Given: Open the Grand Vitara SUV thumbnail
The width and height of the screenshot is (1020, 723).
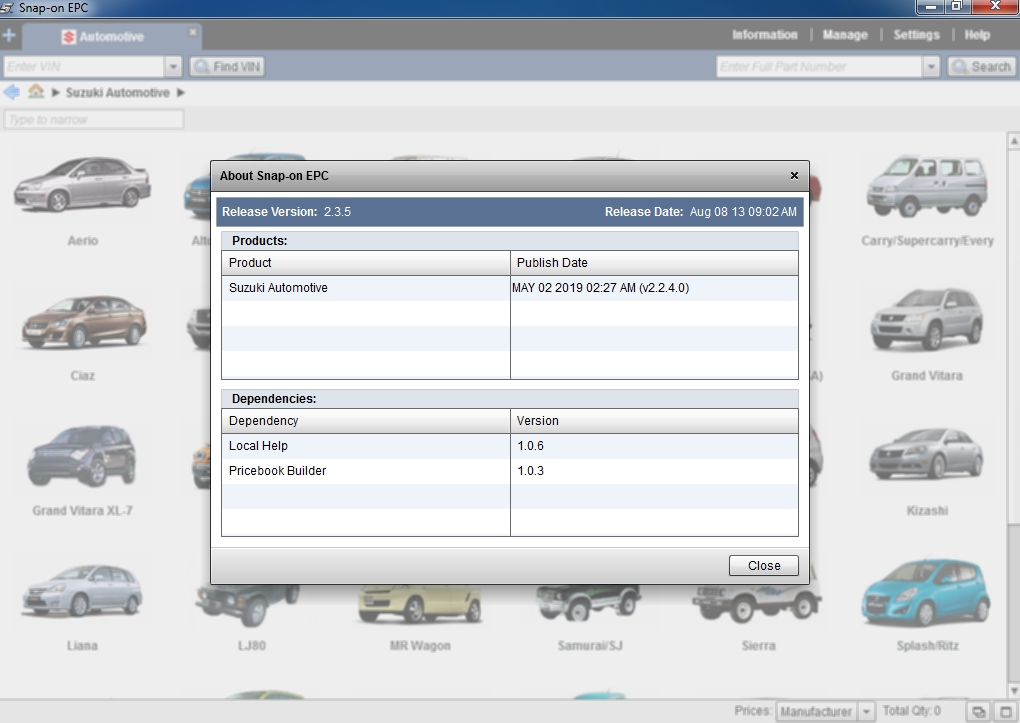Looking at the screenshot, I should click(x=927, y=320).
